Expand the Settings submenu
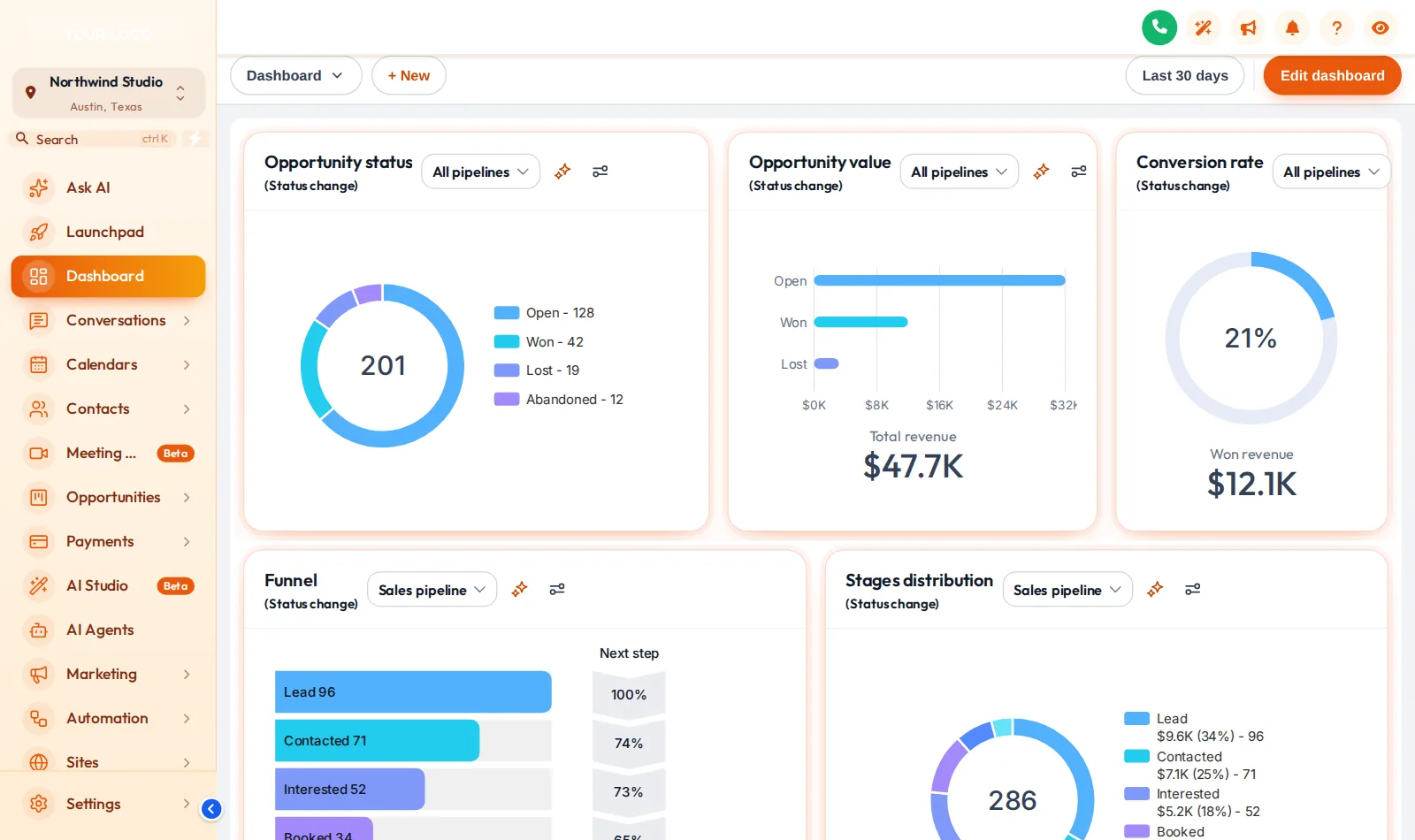1415x840 pixels. coord(187,804)
